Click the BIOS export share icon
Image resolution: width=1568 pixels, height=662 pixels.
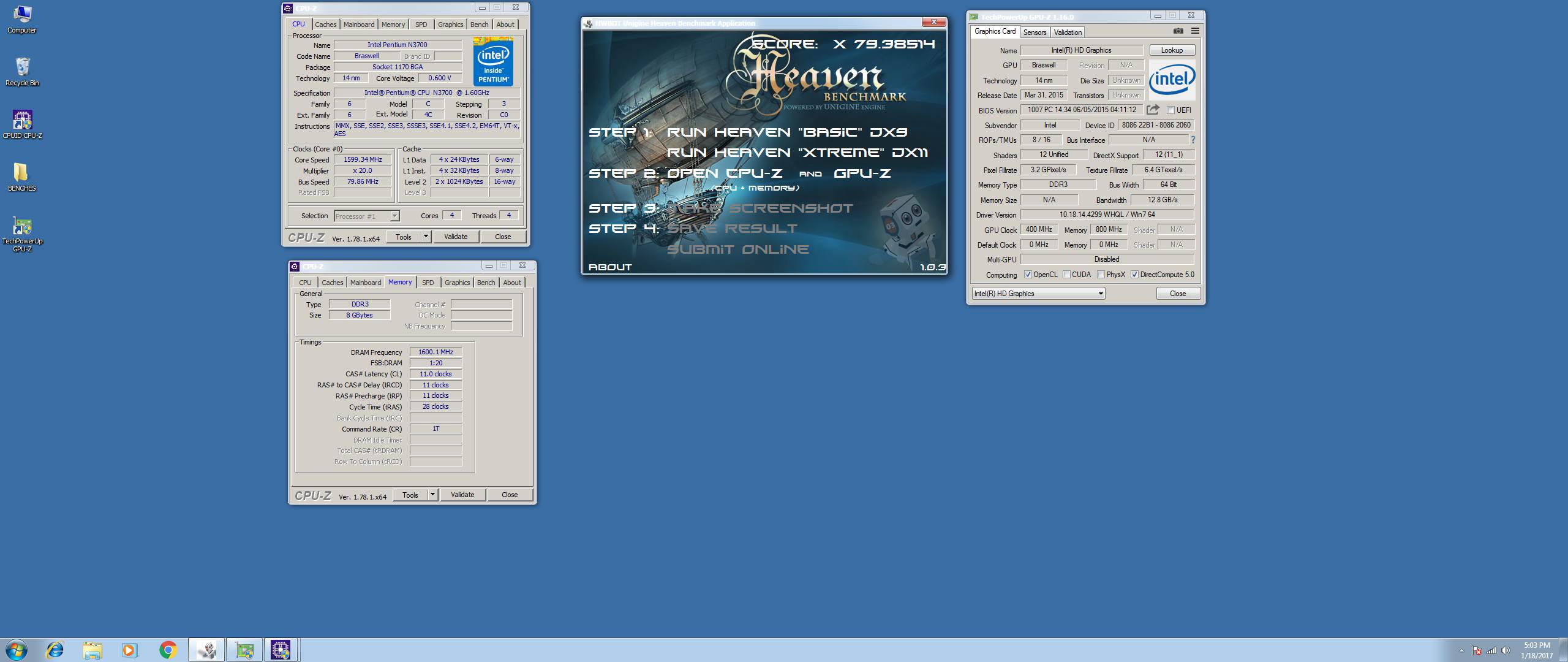click(x=1153, y=110)
